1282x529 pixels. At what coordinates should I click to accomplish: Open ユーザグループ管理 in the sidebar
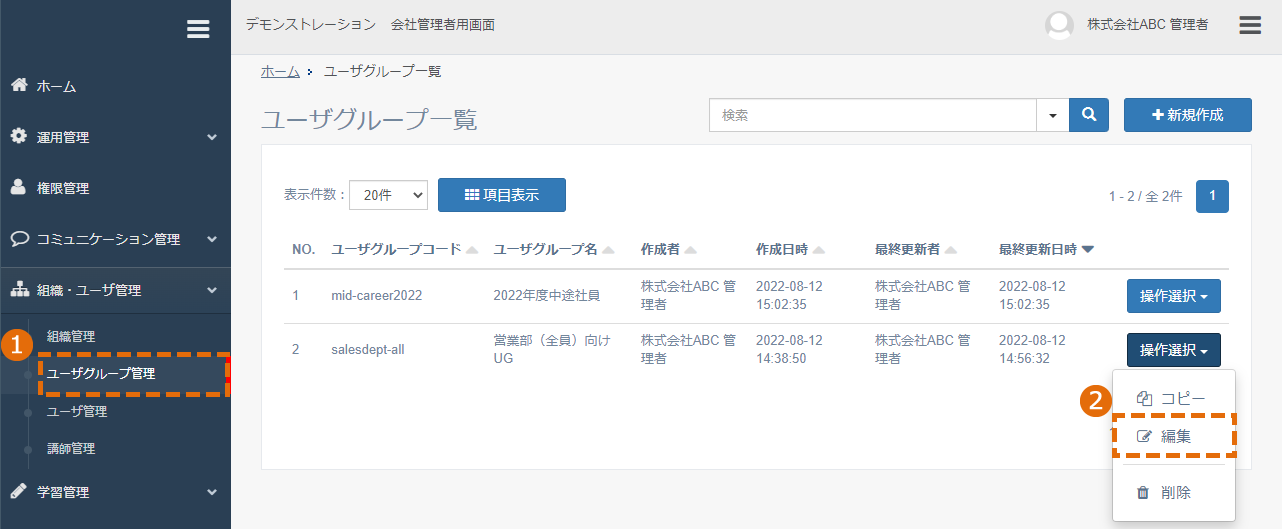click(x=101, y=374)
